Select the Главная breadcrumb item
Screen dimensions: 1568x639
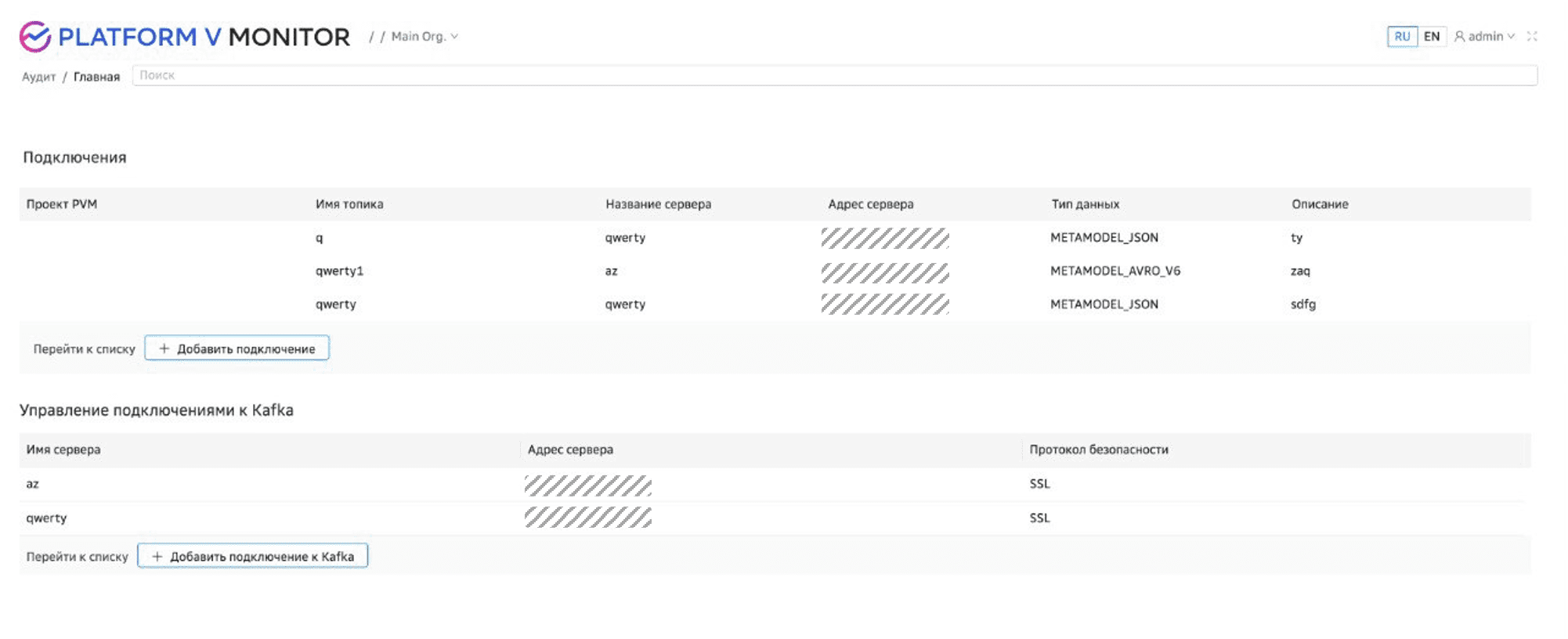tap(96, 77)
